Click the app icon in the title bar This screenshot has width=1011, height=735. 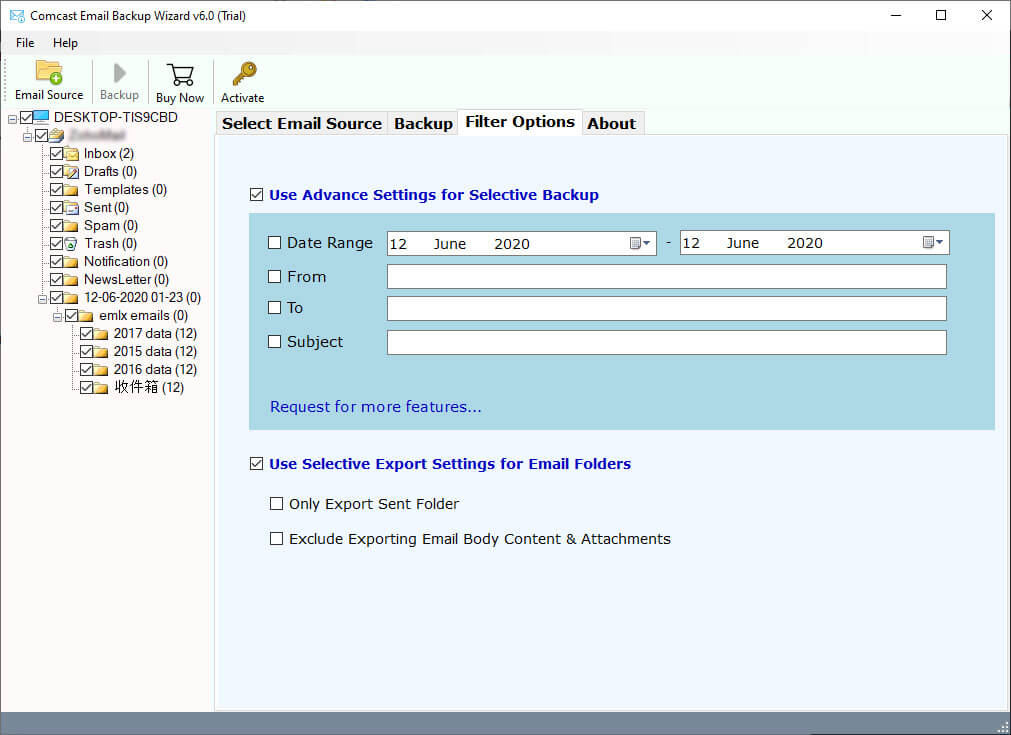[x=17, y=15]
